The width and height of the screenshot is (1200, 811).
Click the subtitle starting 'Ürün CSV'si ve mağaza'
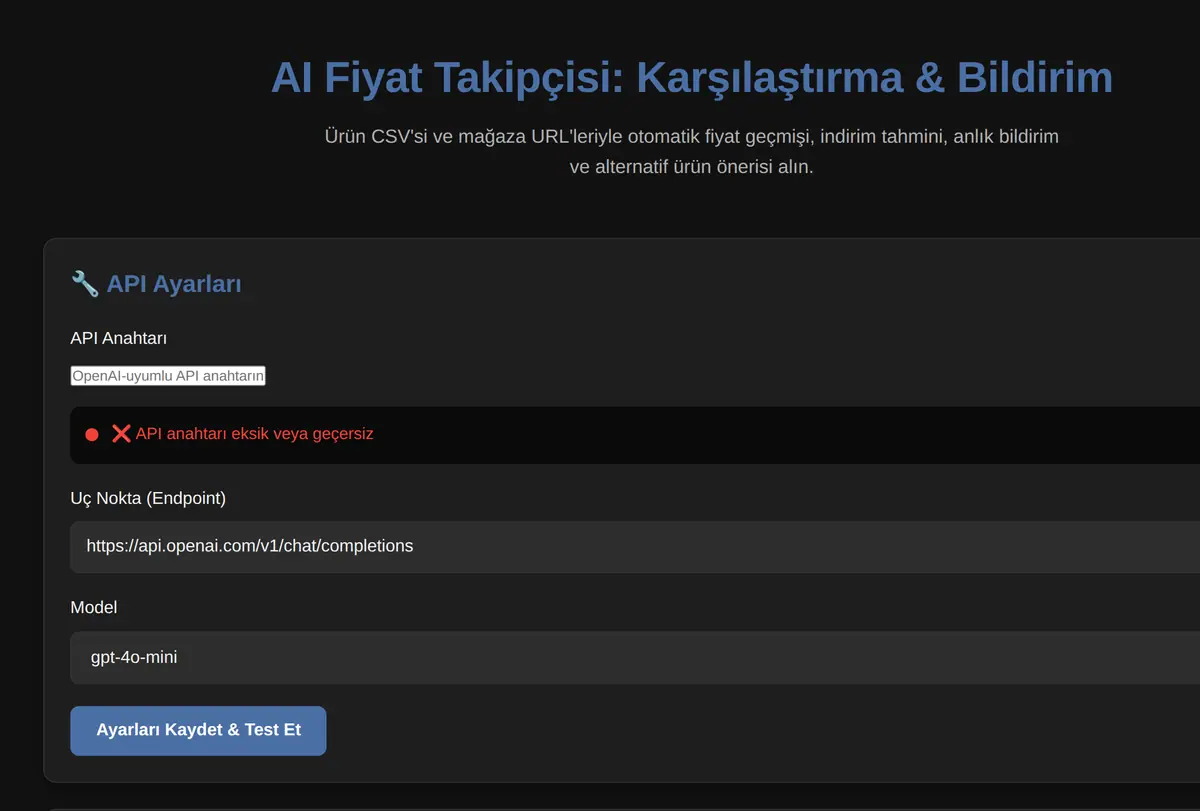(x=691, y=151)
